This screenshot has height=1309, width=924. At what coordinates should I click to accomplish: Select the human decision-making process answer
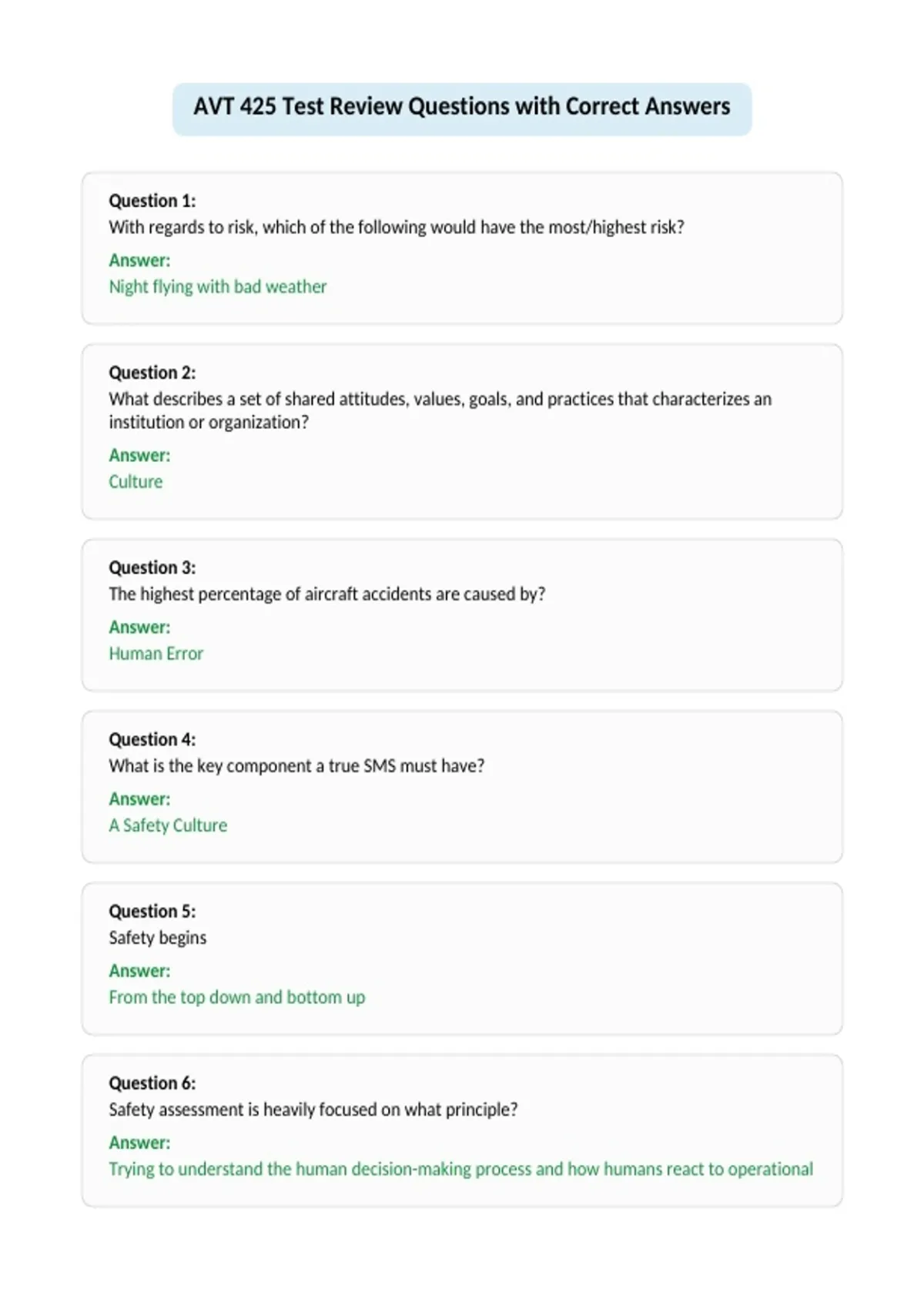pyautogui.click(x=460, y=1169)
